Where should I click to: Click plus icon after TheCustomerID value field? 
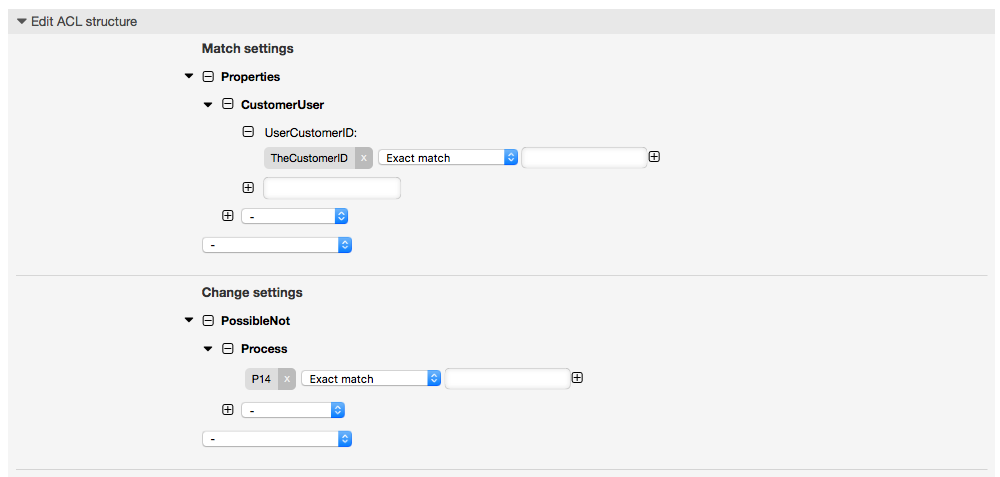click(x=655, y=157)
